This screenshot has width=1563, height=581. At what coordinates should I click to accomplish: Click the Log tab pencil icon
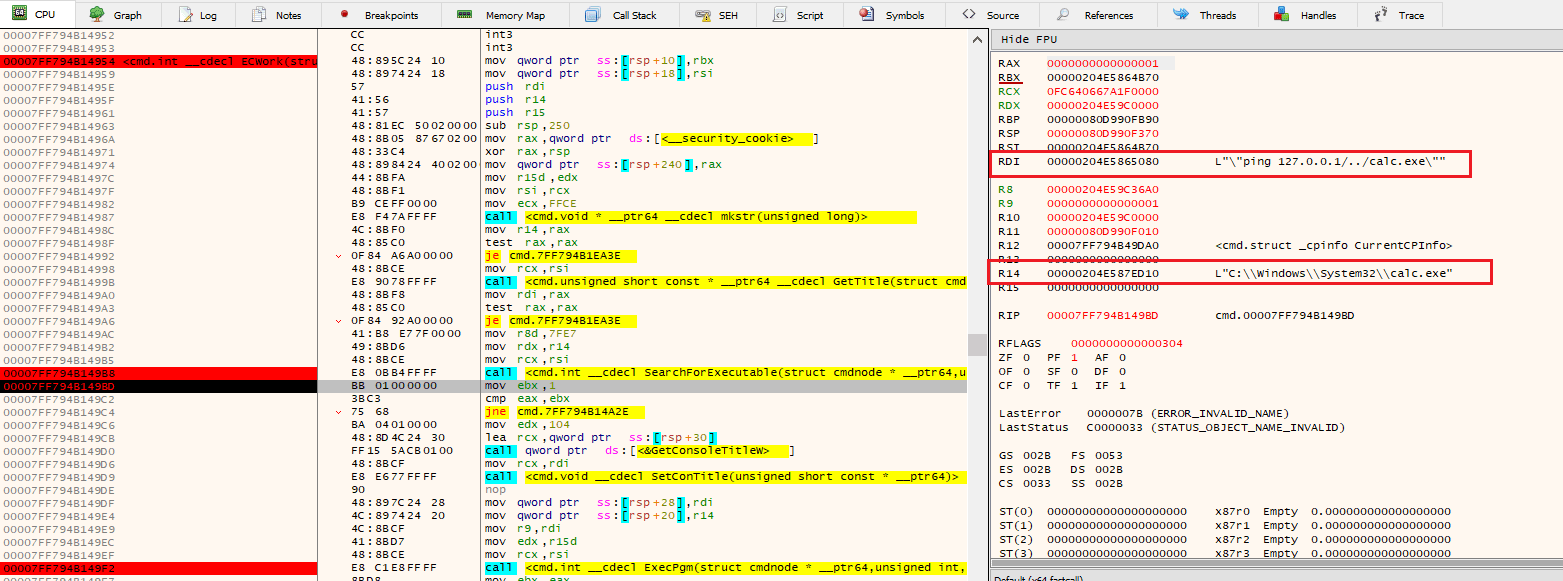pyautogui.click(x=185, y=15)
